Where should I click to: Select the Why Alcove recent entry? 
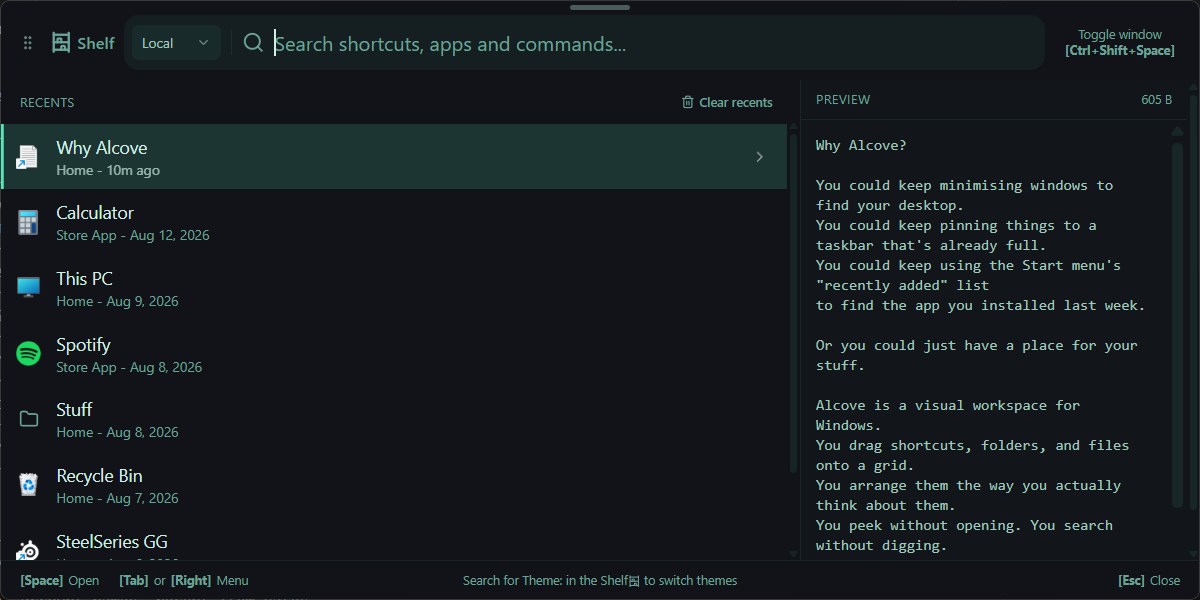click(x=394, y=157)
